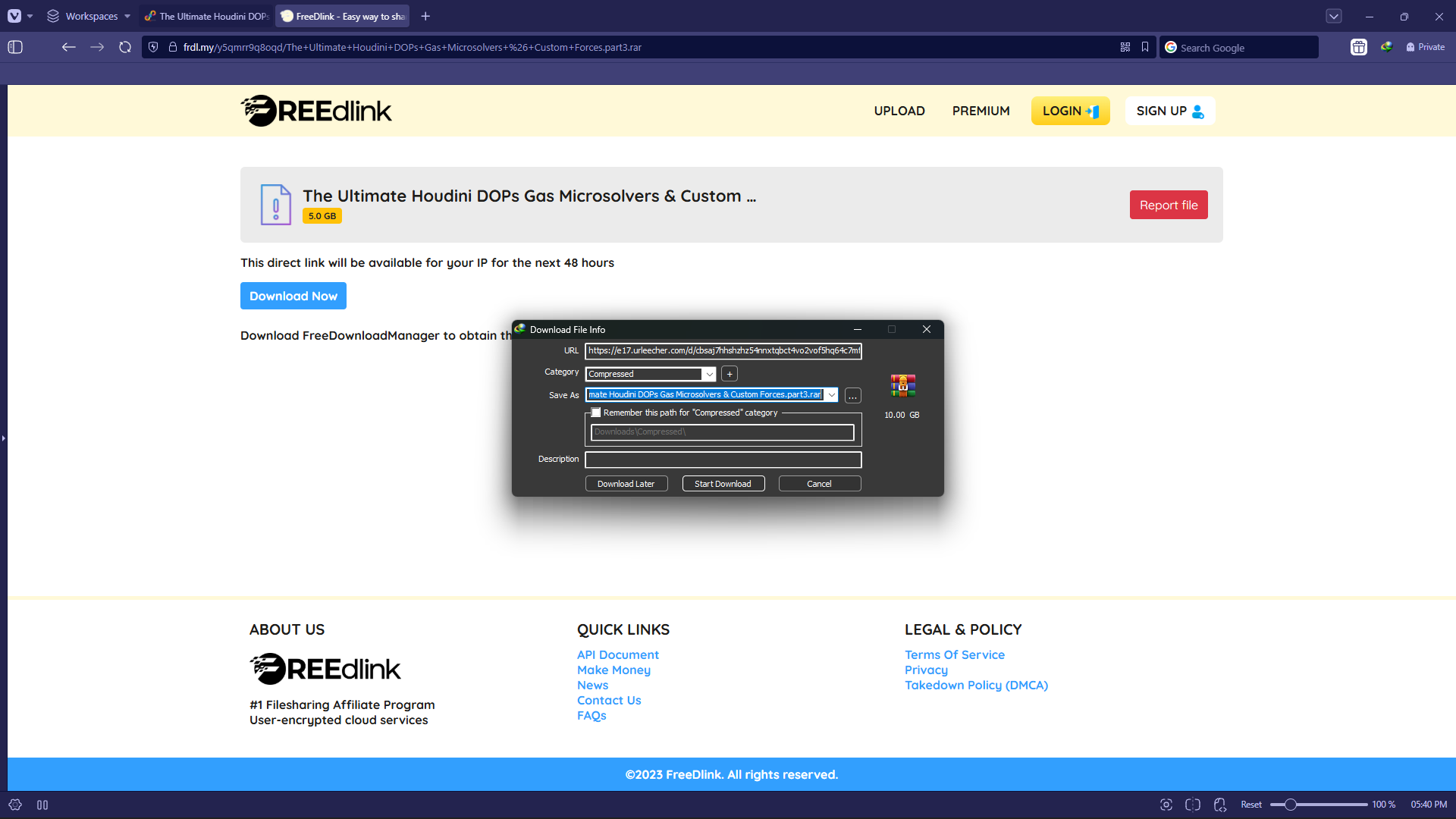Add a new category with plus
Image resolution: width=1456 pixels, height=819 pixels.
pyautogui.click(x=730, y=374)
